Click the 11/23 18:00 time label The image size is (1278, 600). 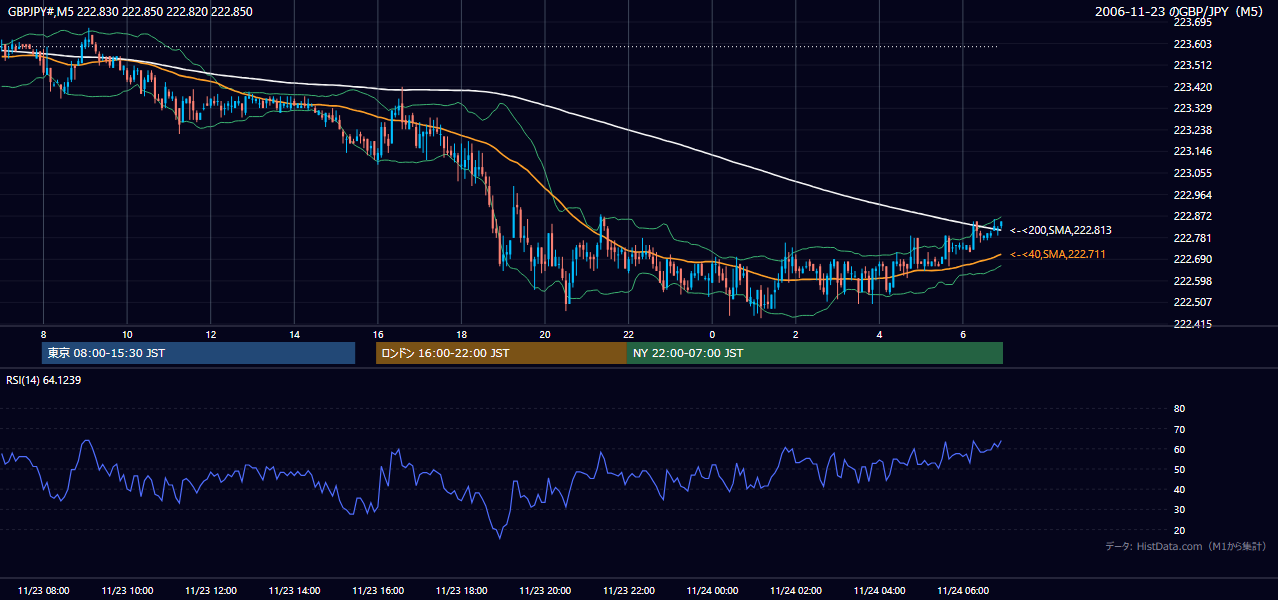click(462, 591)
